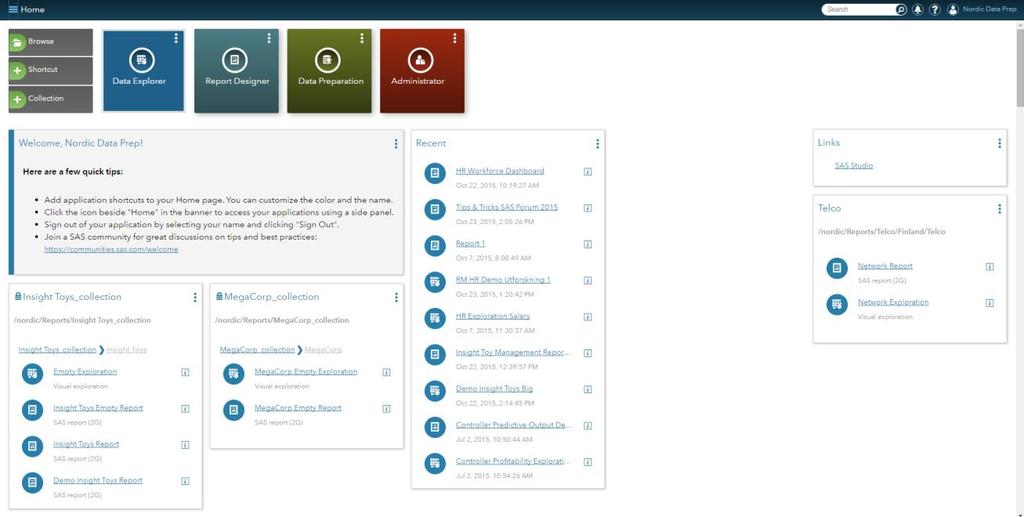This screenshot has height=517, width=1024.
Task: Click the Shortcut add button
Action: pyautogui.click(x=50, y=70)
